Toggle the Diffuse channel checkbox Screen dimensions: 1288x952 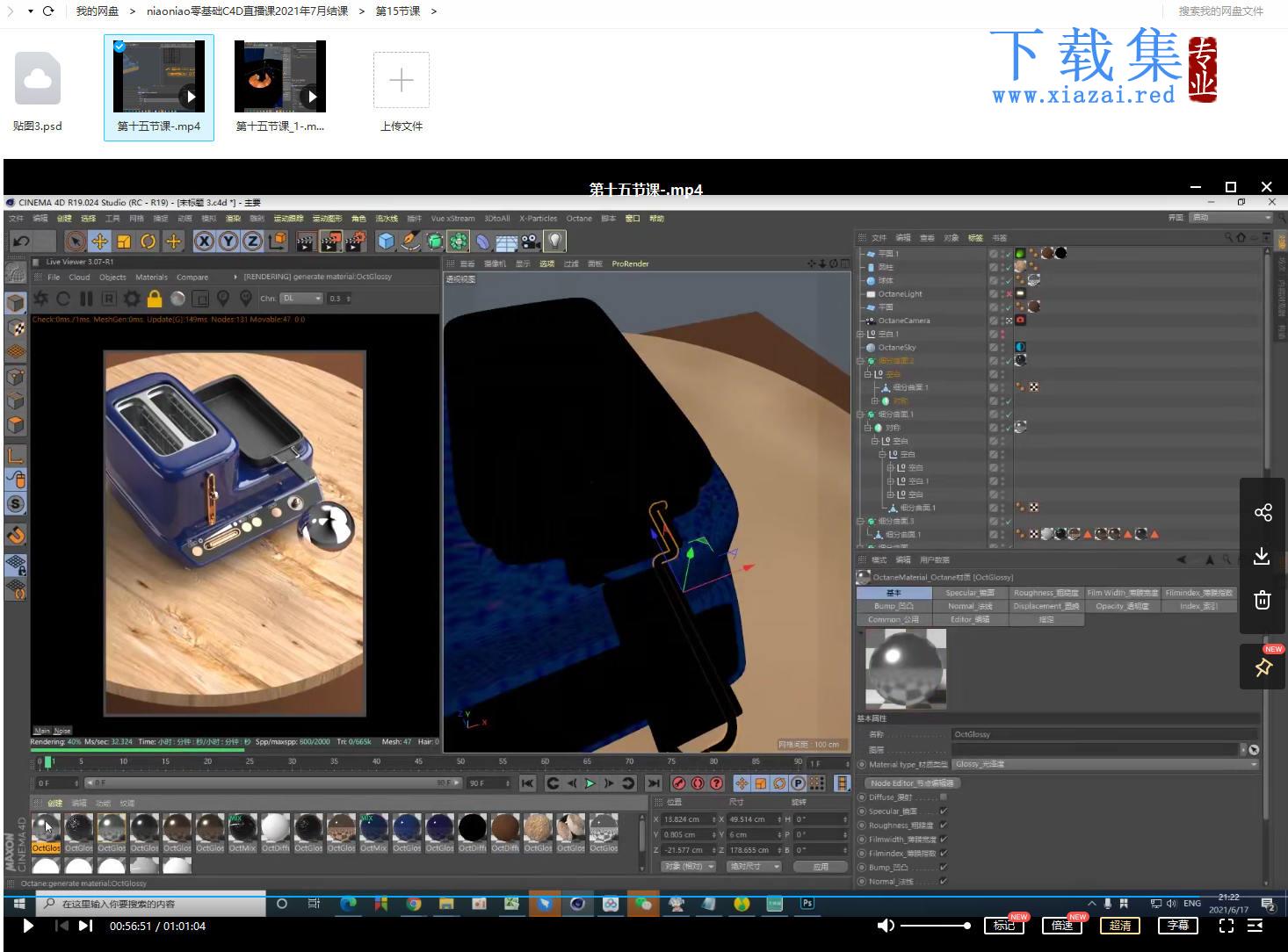coord(944,797)
